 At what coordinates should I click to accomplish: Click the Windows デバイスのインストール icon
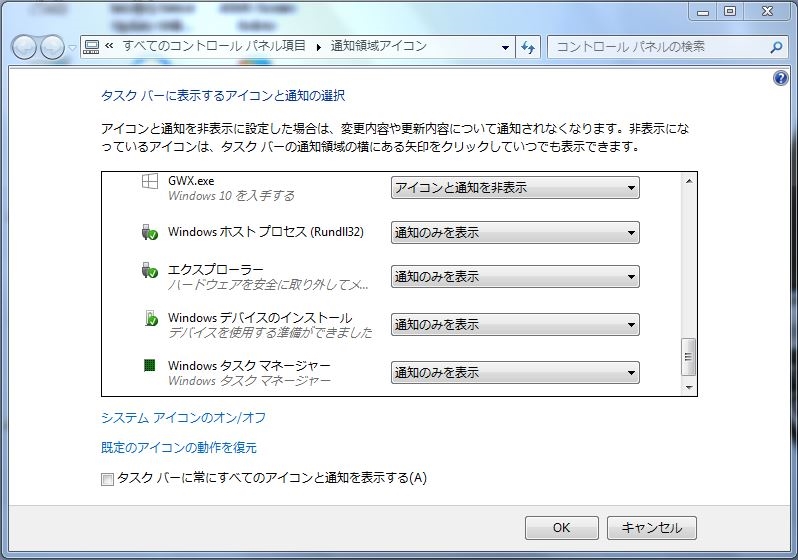(x=151, y=318)
